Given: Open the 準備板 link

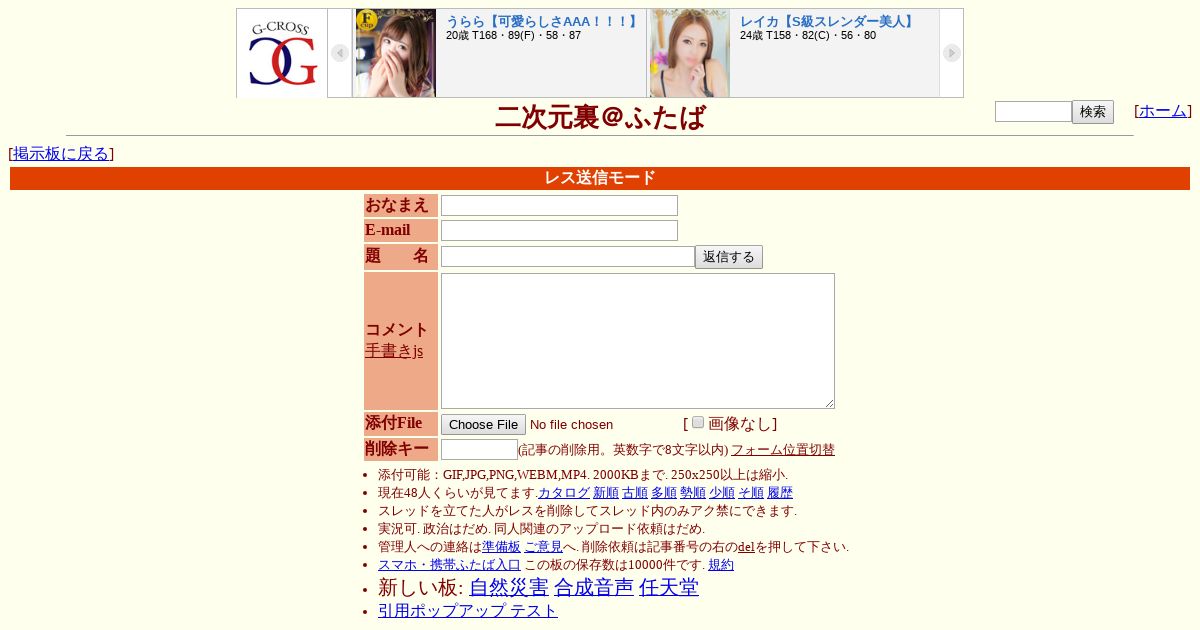Looking at the screenshot, I should click(x=501, y=547).
